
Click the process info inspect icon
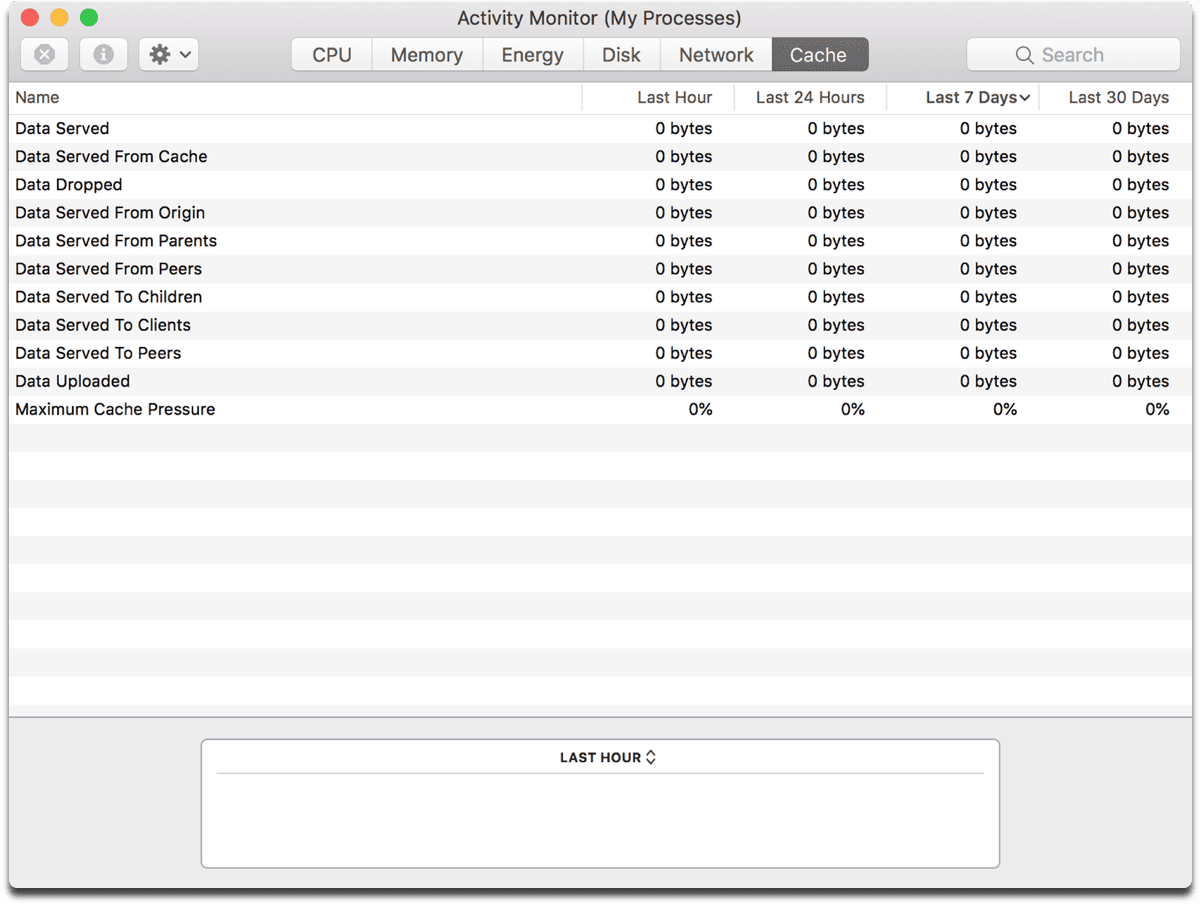click(x=103, y=55)
